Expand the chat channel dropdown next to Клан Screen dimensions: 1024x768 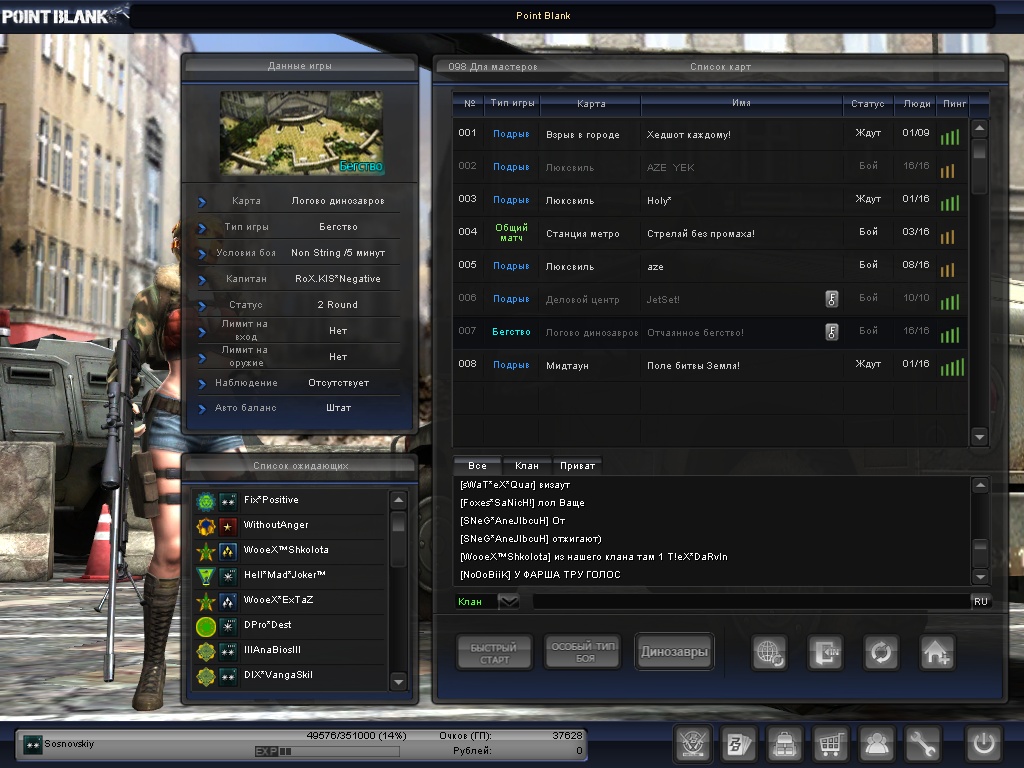click(508, 601)
